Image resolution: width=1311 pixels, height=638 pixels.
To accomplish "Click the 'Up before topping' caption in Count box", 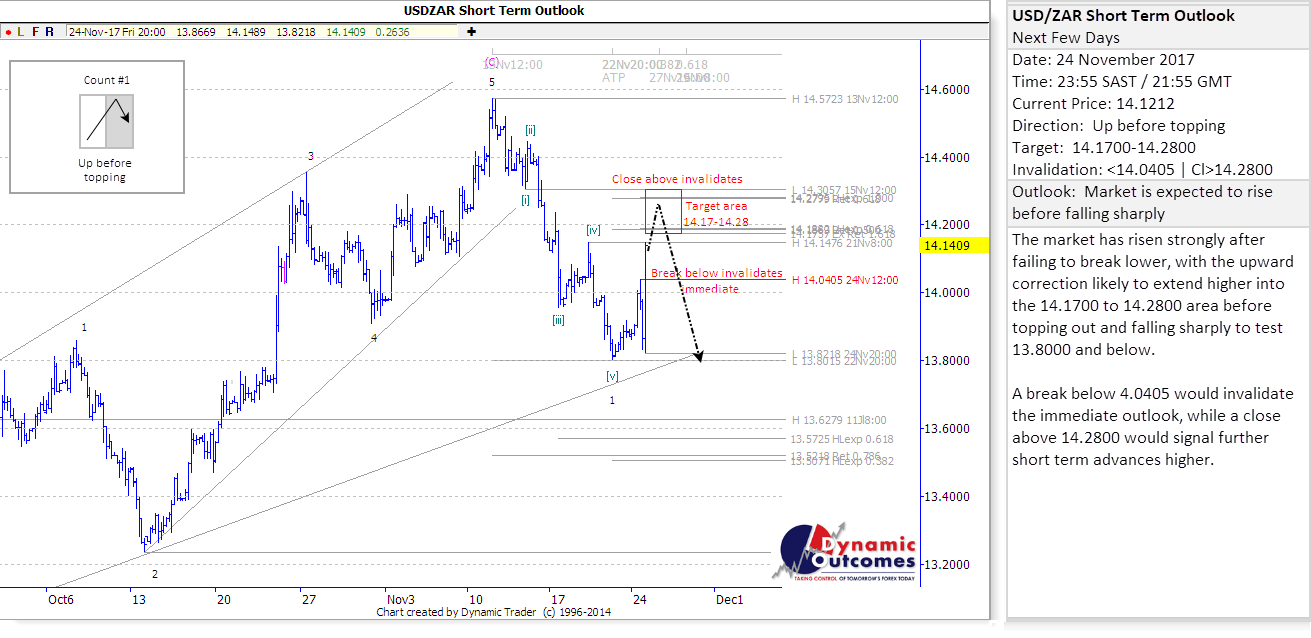I will (x=105, y=170).
